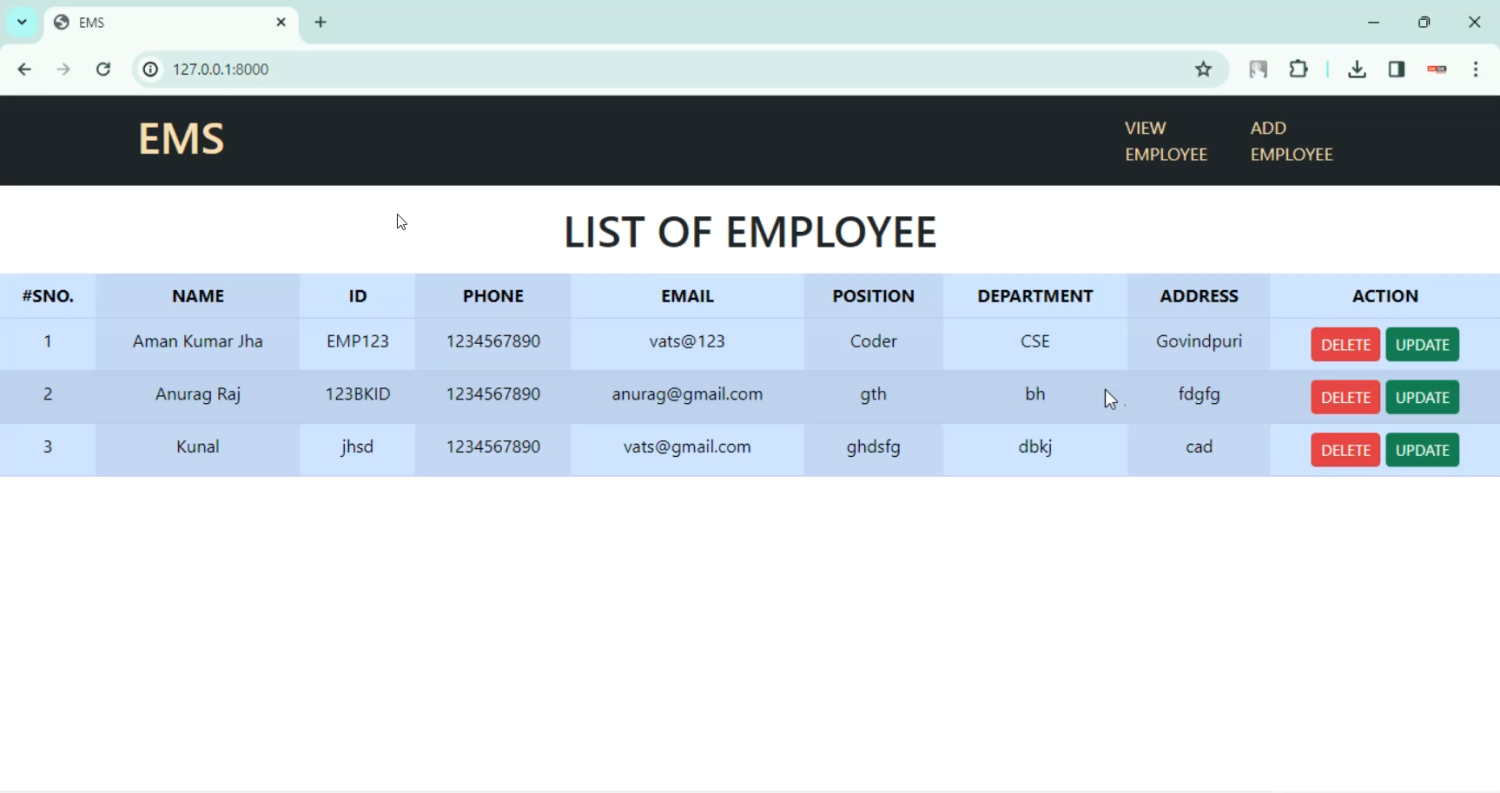Click the DEPARTMENT column header
1500x793 pixels.
pos(1035,296)
